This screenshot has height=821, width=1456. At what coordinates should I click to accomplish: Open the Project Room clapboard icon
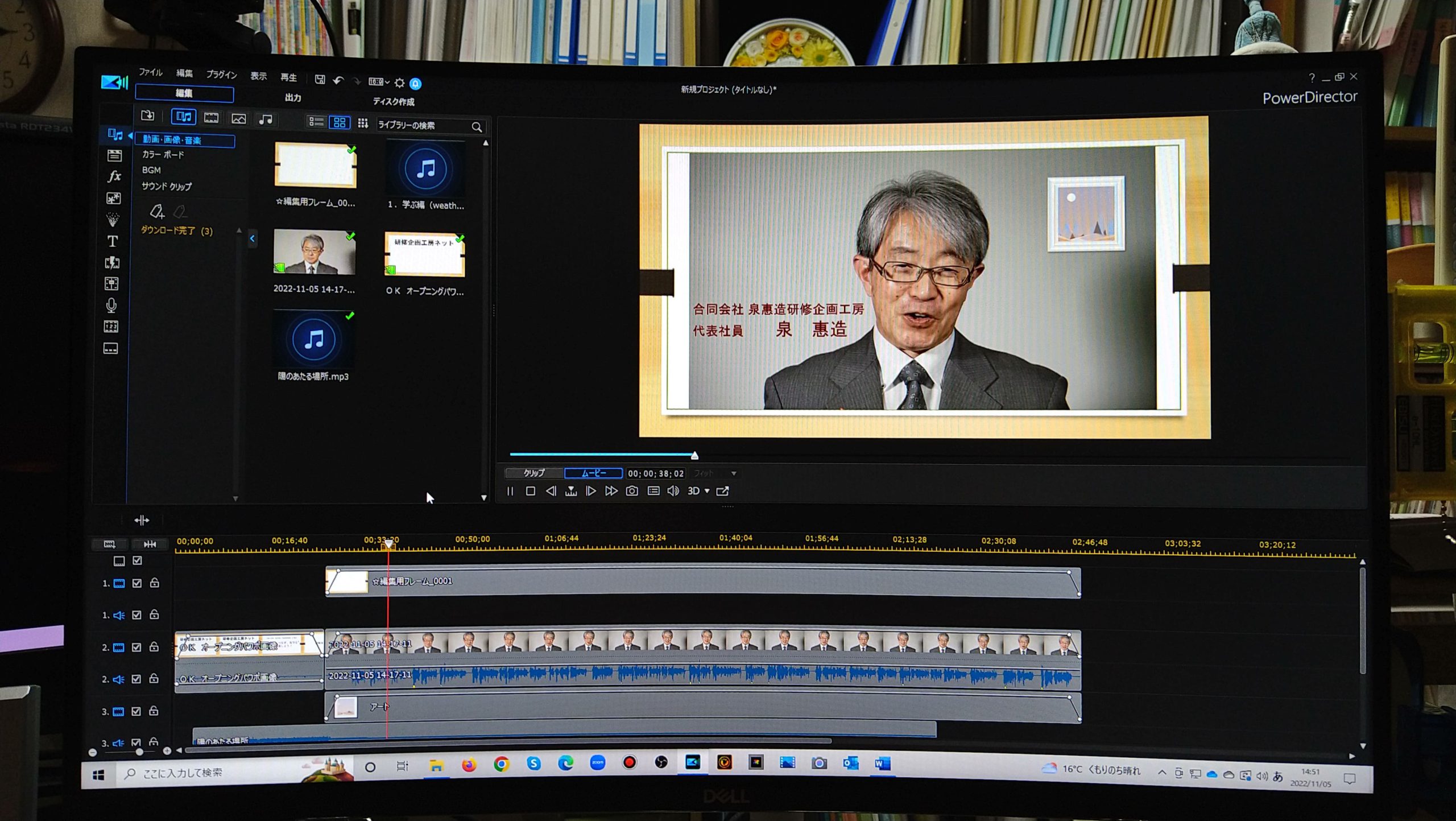click(x=114, y=155)
